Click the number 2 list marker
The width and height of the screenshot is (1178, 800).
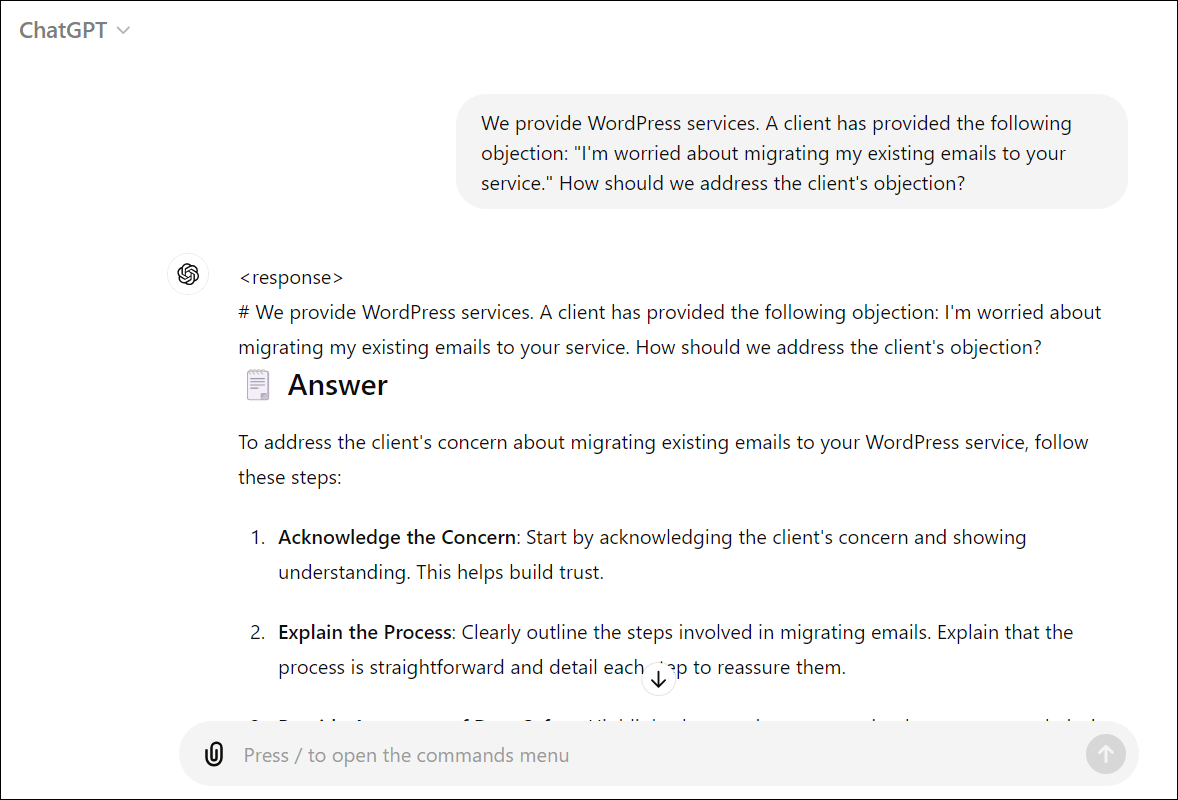257,632
